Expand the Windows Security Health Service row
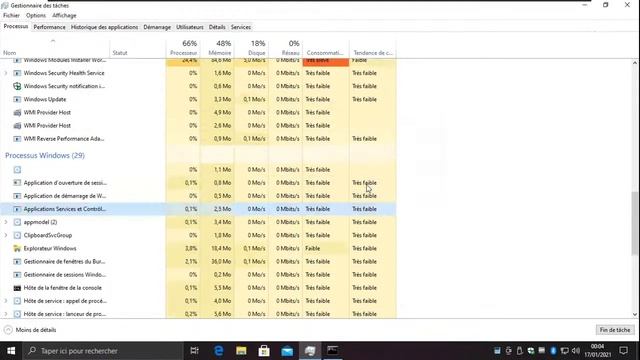 [x=6, y=73]
